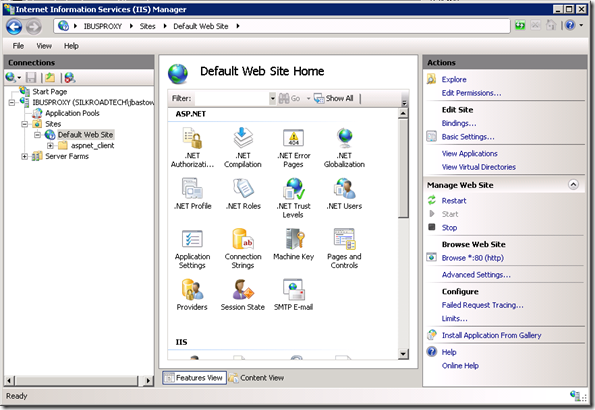Collapse the Manage Web Site section
This screenshot has height=410, width=595.
coord(573,185)
